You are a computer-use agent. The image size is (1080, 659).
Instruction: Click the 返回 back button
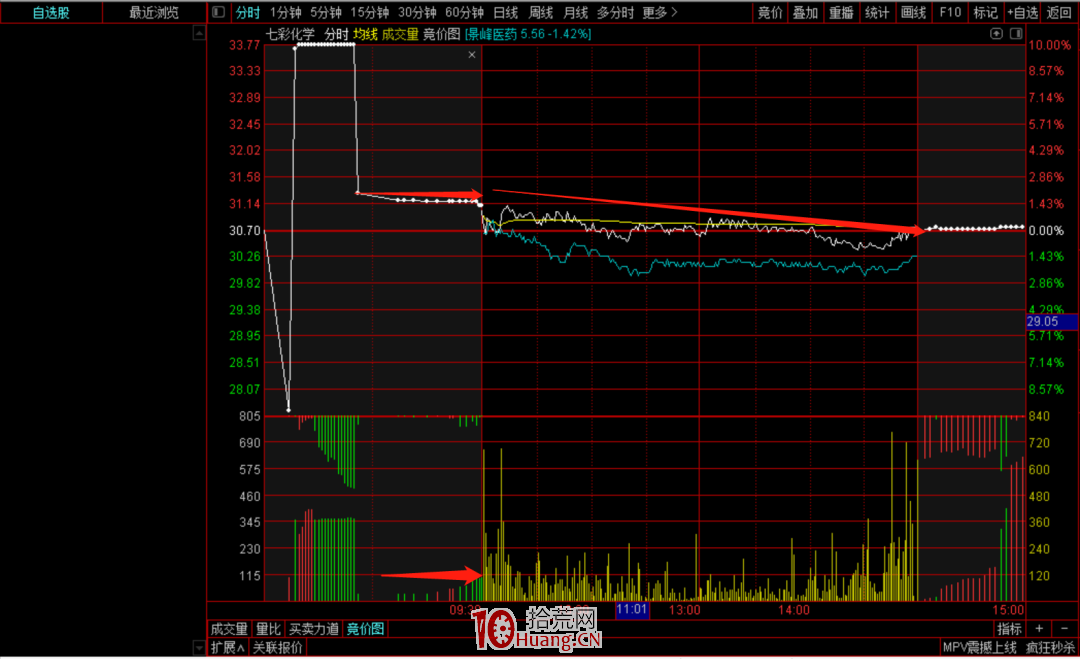[x=1059, y=12]
